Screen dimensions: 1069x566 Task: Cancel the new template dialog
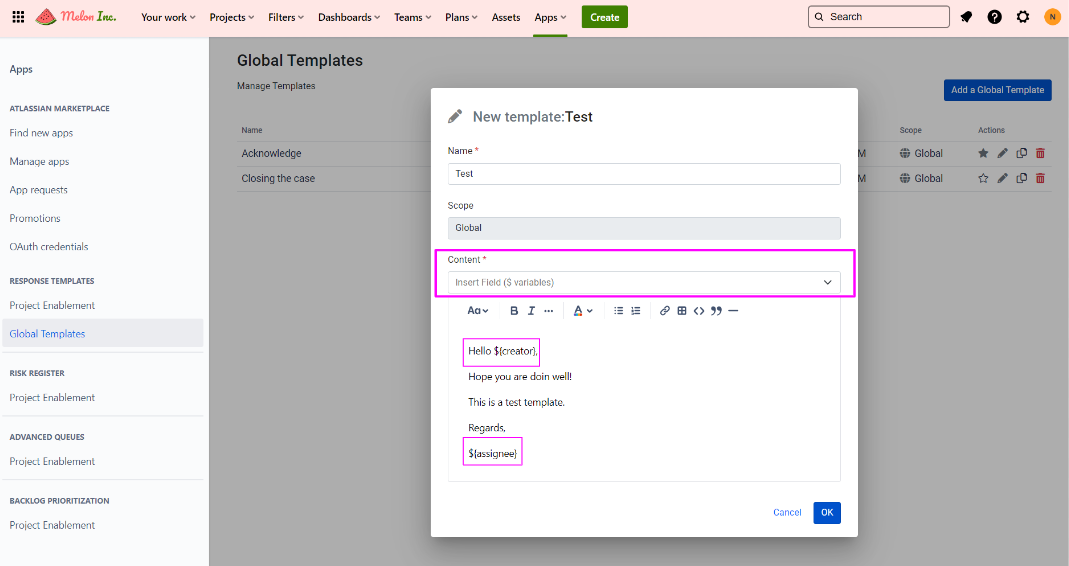[787, 513]
